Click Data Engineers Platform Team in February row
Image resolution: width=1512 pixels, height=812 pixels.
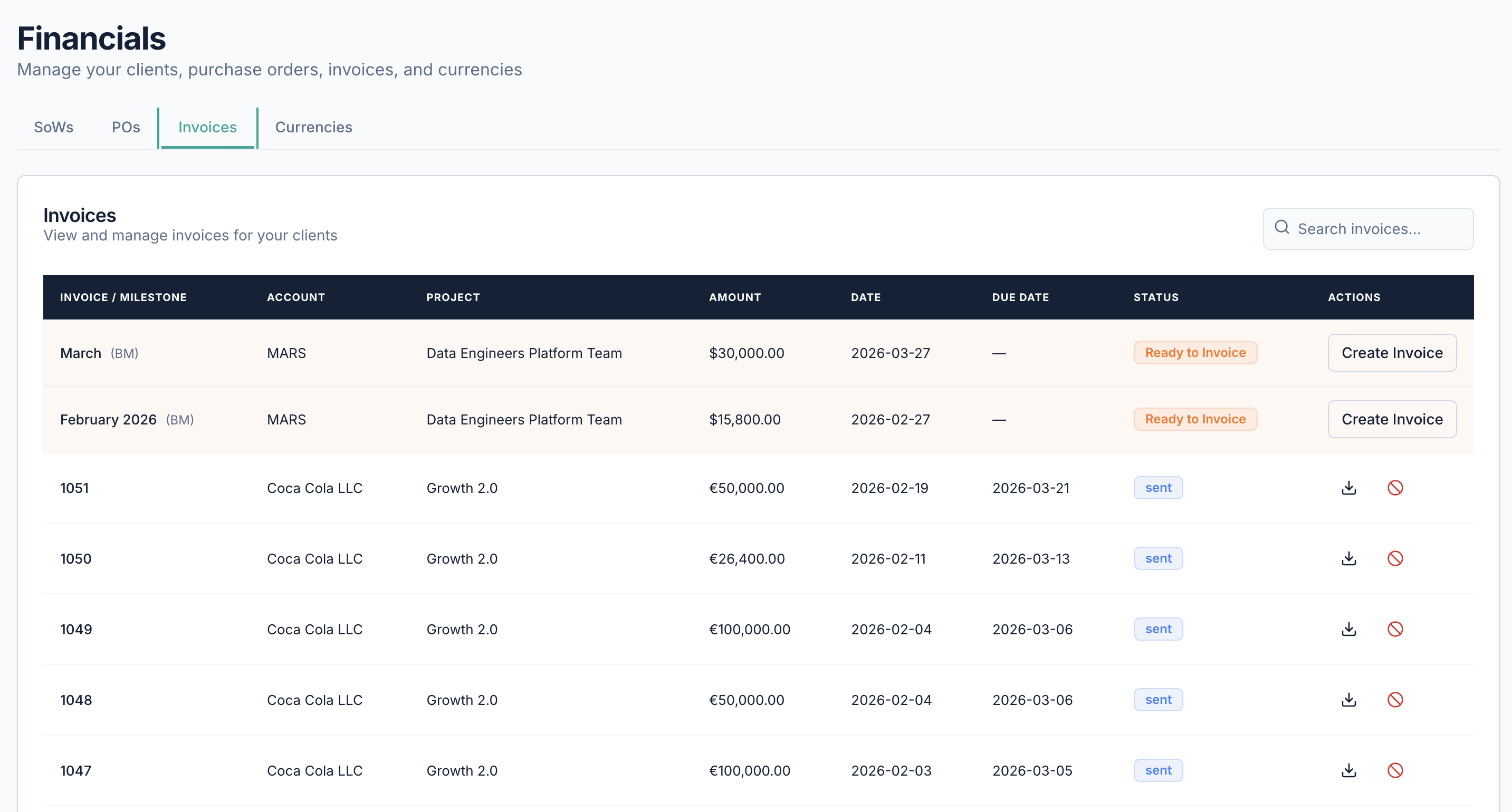524,420
